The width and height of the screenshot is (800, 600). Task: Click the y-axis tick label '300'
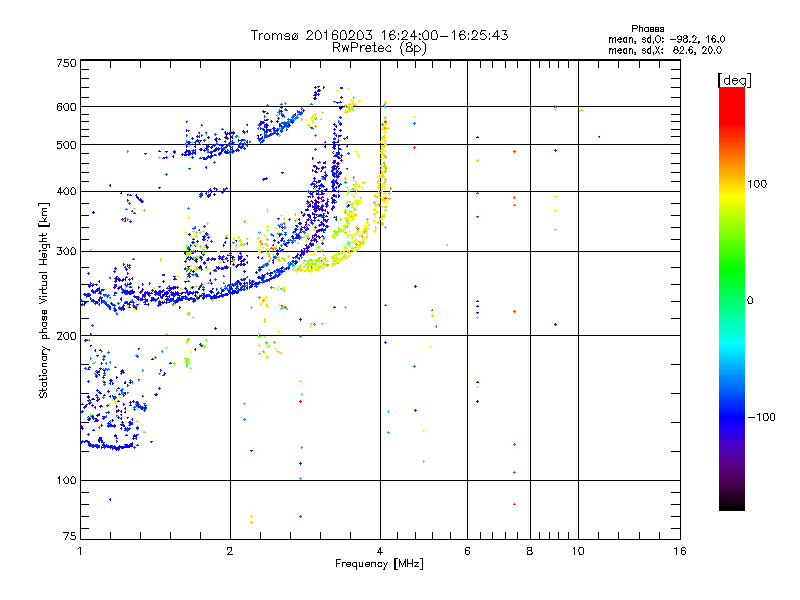[x=66, y=252]
